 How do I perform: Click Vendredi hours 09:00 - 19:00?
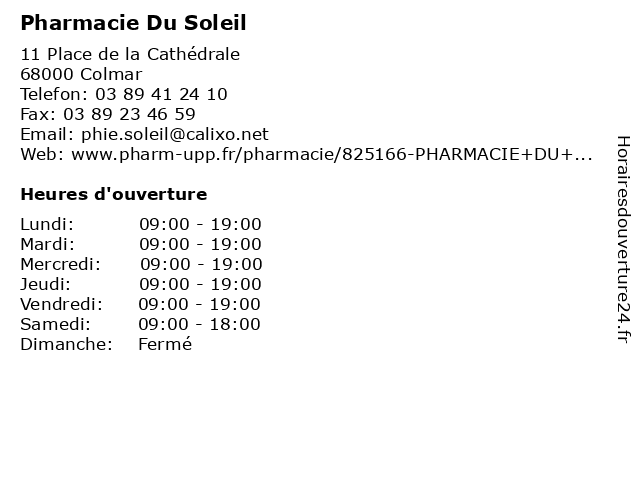pyautogui.click(x=200, y=304)
